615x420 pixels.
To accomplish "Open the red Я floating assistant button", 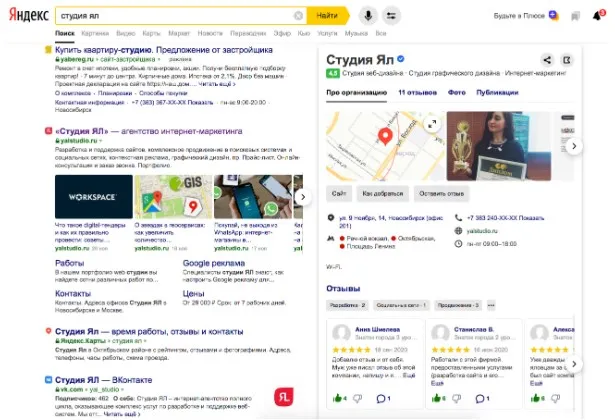I will tap(284, 397).
